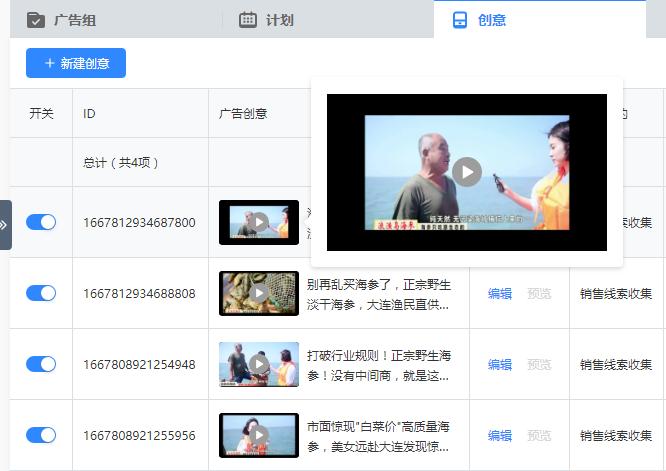Open video thumbnail for ID 1667808921255956

[x=259, y=435]
